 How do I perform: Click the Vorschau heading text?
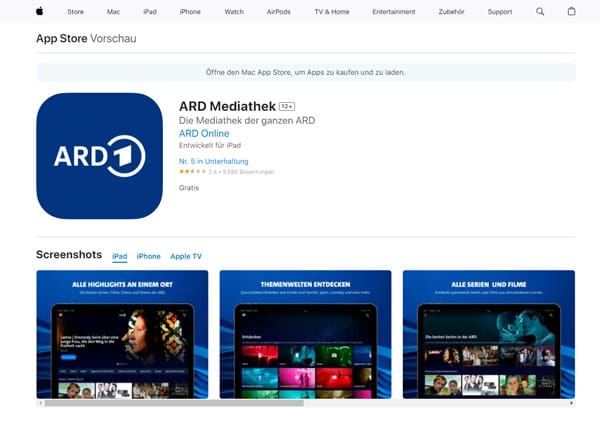pos(113,38)
